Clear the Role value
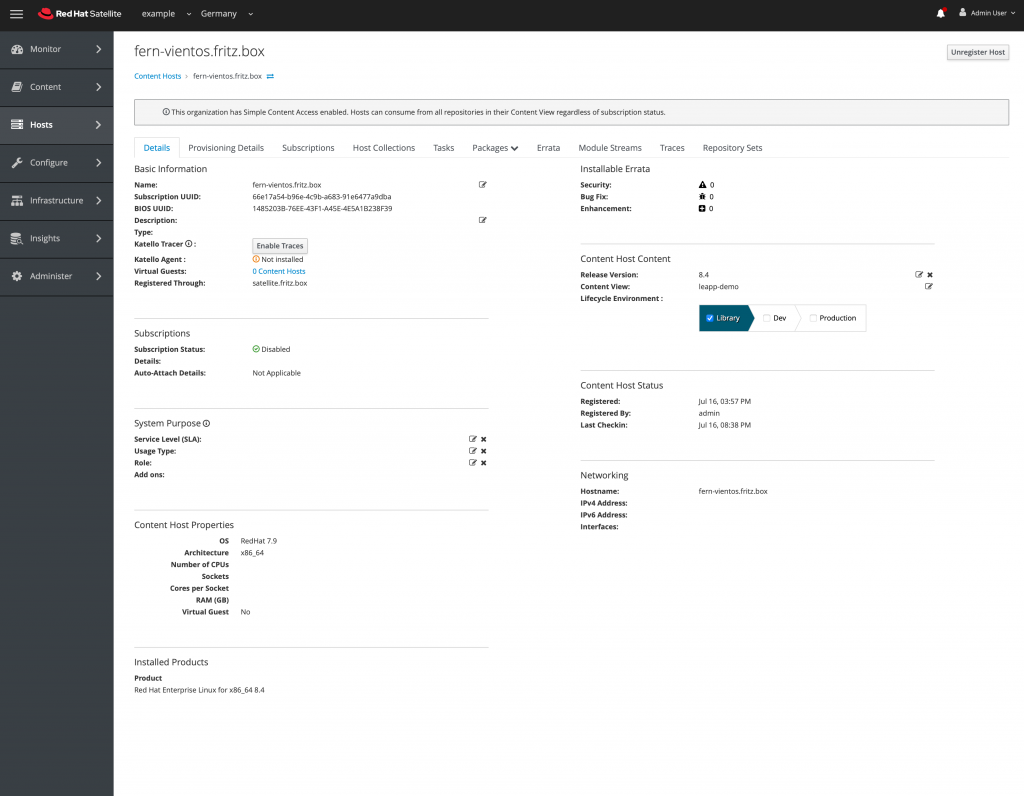The height and width of the screenshot is (796, 1024). tap(484, 463)
